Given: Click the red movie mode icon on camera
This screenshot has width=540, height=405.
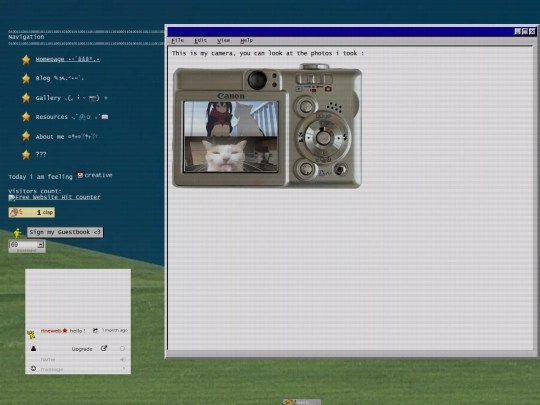Looking at the screenshot, I should click(313, 90).
